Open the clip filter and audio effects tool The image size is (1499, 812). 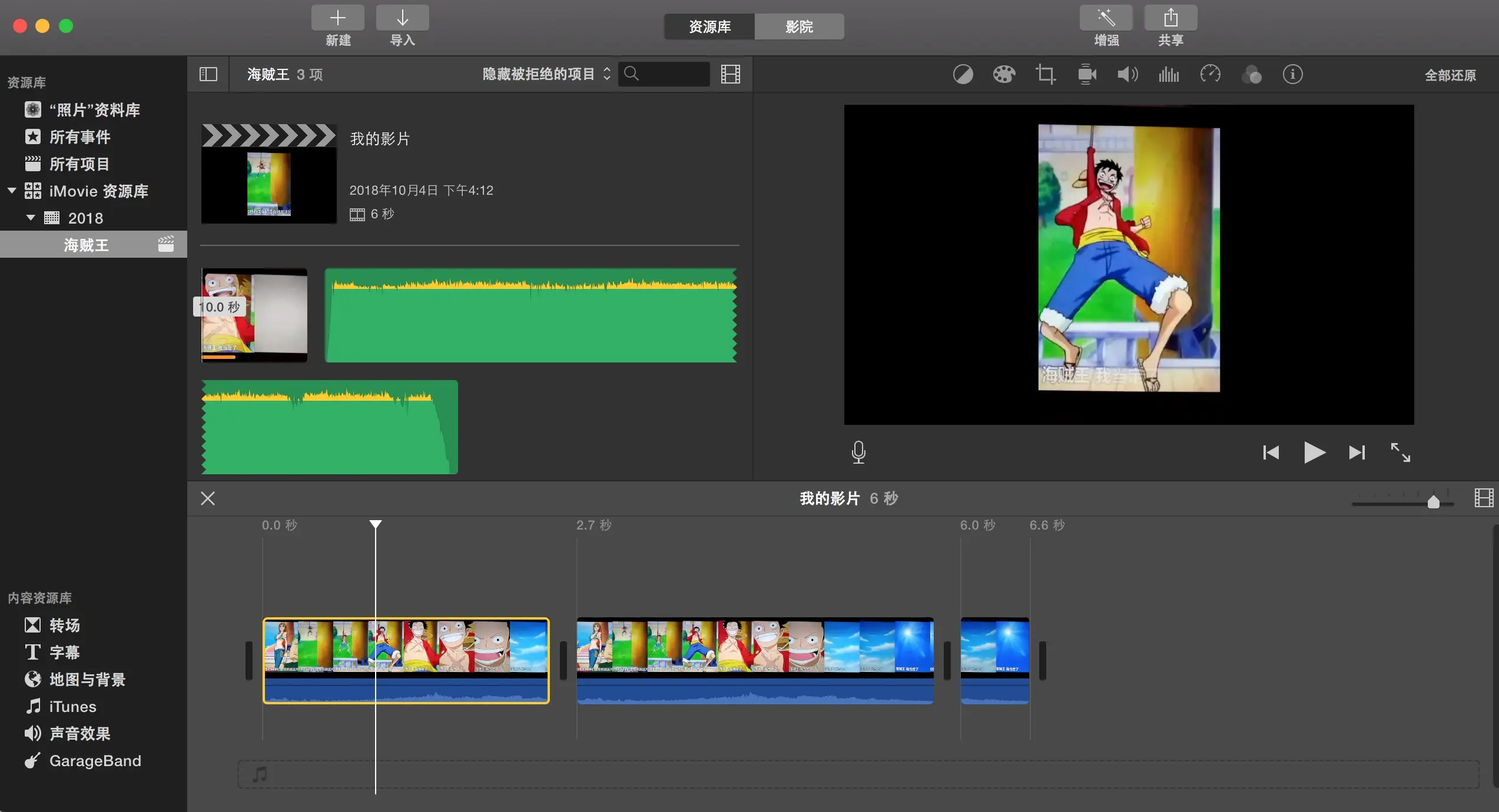click(x=1251, y=75)
